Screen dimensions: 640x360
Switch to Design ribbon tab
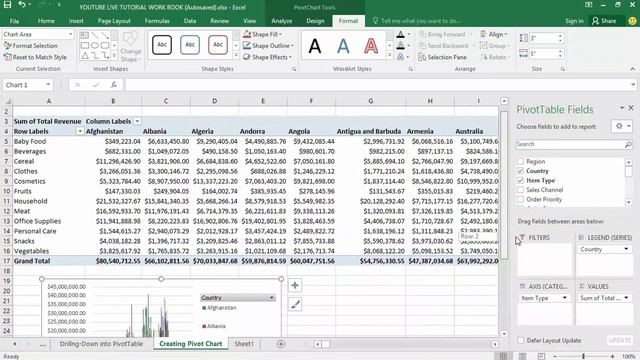point(315,21)
